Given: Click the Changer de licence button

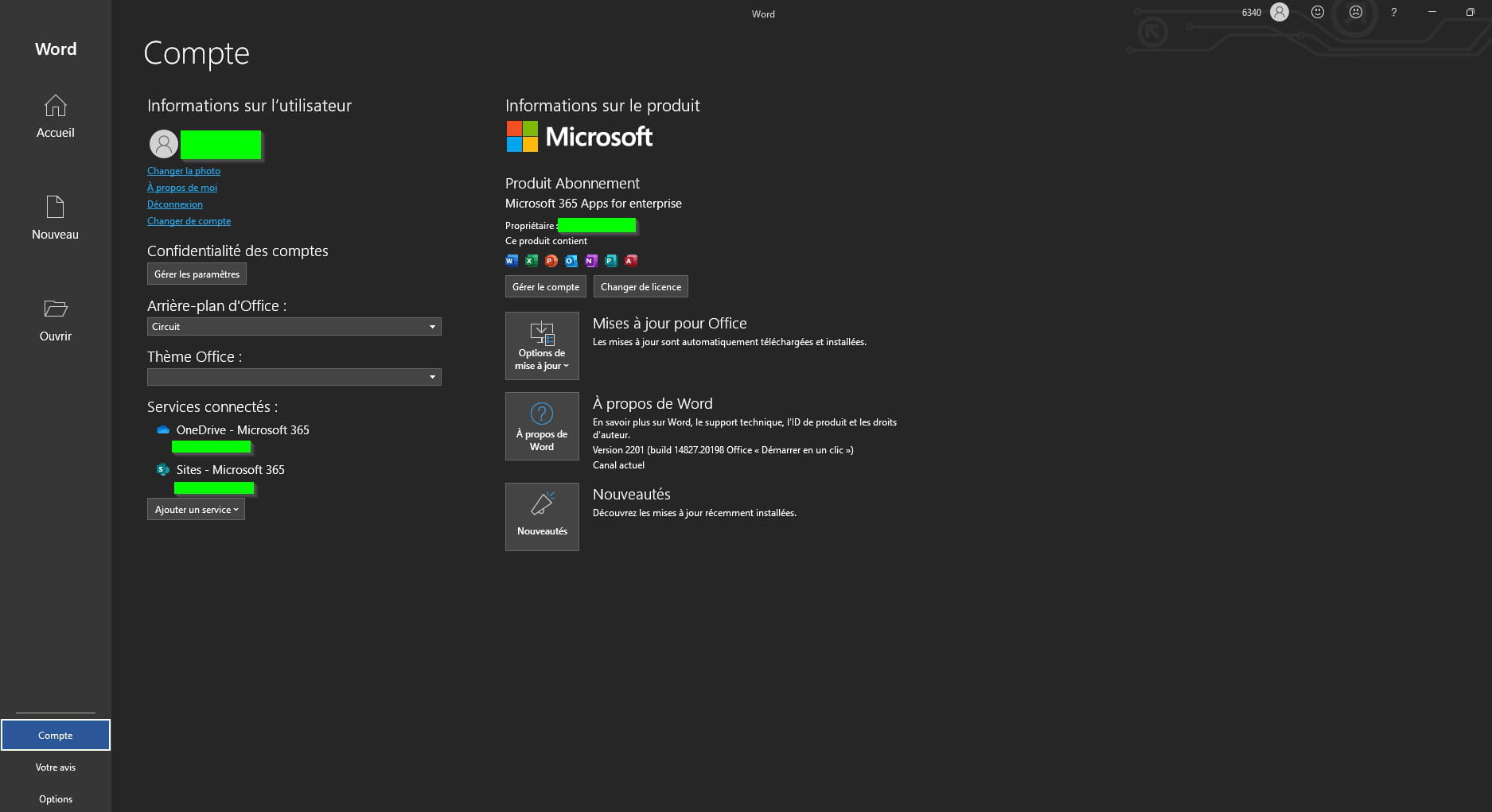Looking at the screenshot, I should coord(641,286).
